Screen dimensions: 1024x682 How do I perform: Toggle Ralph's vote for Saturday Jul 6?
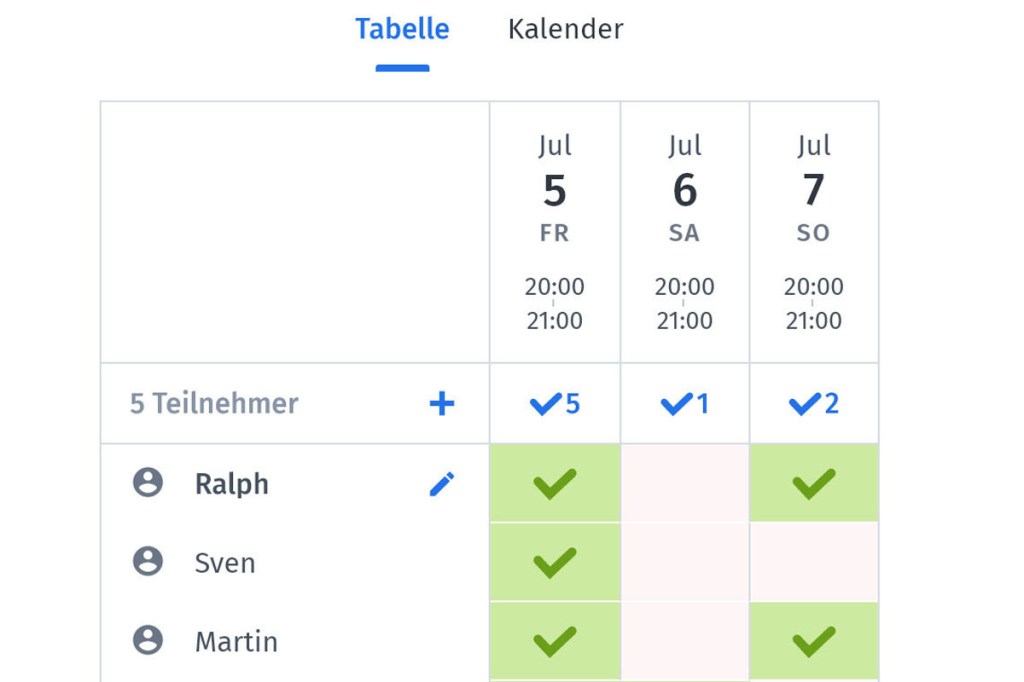[x=685, y=483]
